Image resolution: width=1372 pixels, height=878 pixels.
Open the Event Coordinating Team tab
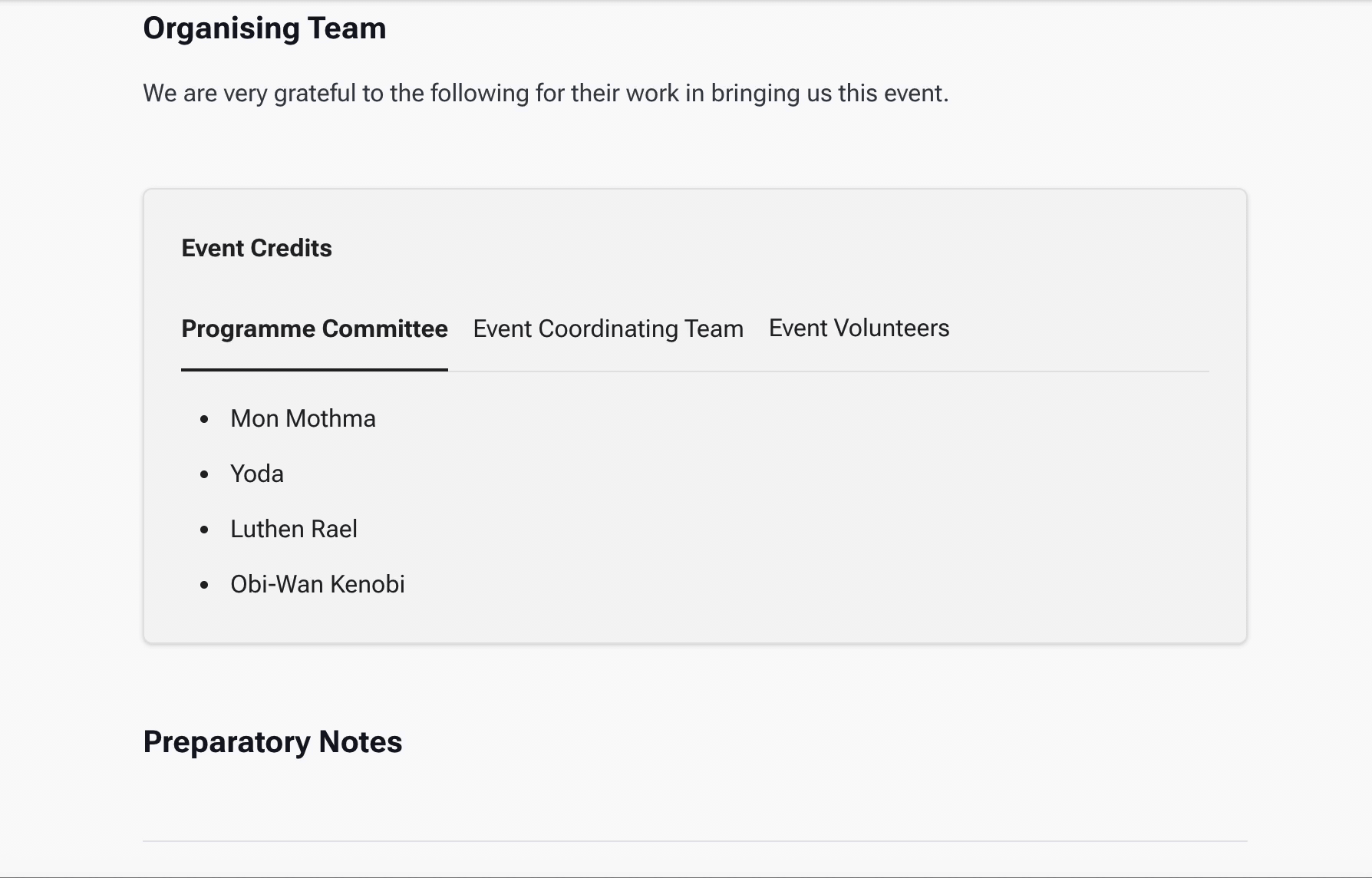608,328
